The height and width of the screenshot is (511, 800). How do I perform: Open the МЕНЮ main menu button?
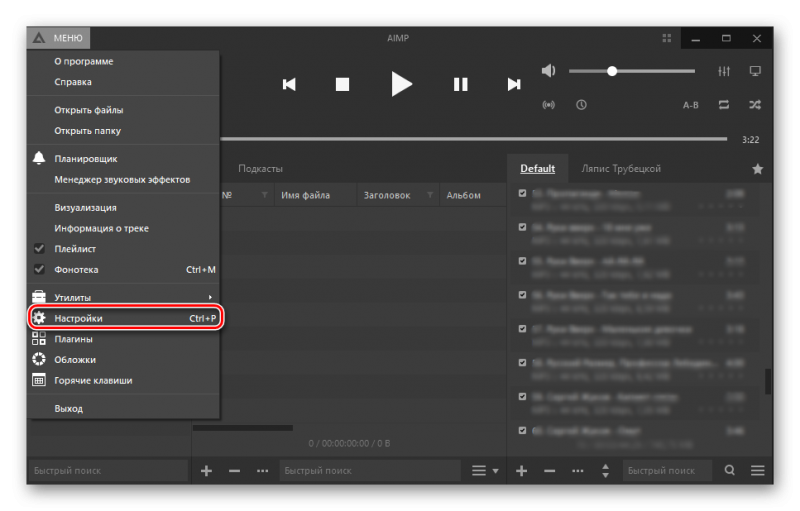click(59, 38)
